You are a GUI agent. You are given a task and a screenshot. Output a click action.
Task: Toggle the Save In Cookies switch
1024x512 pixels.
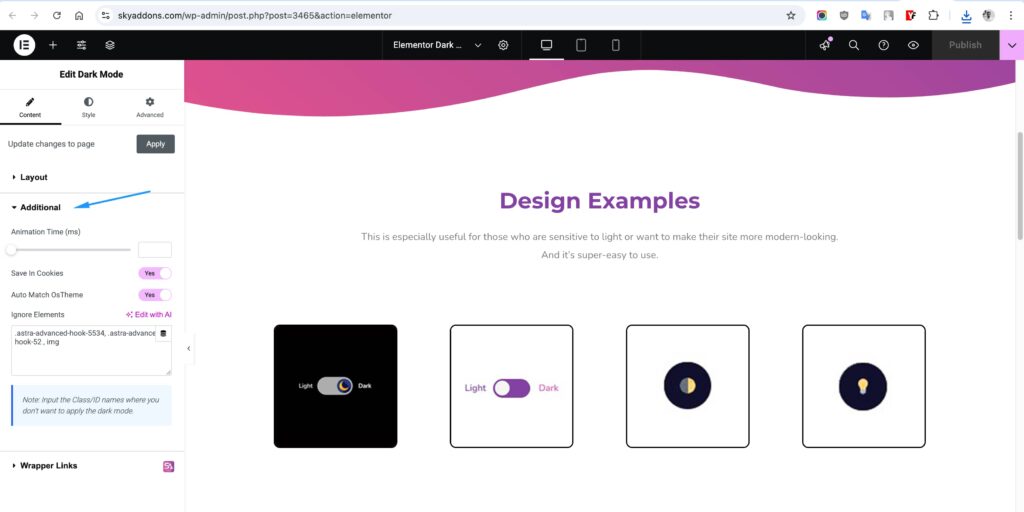[155, 273]
